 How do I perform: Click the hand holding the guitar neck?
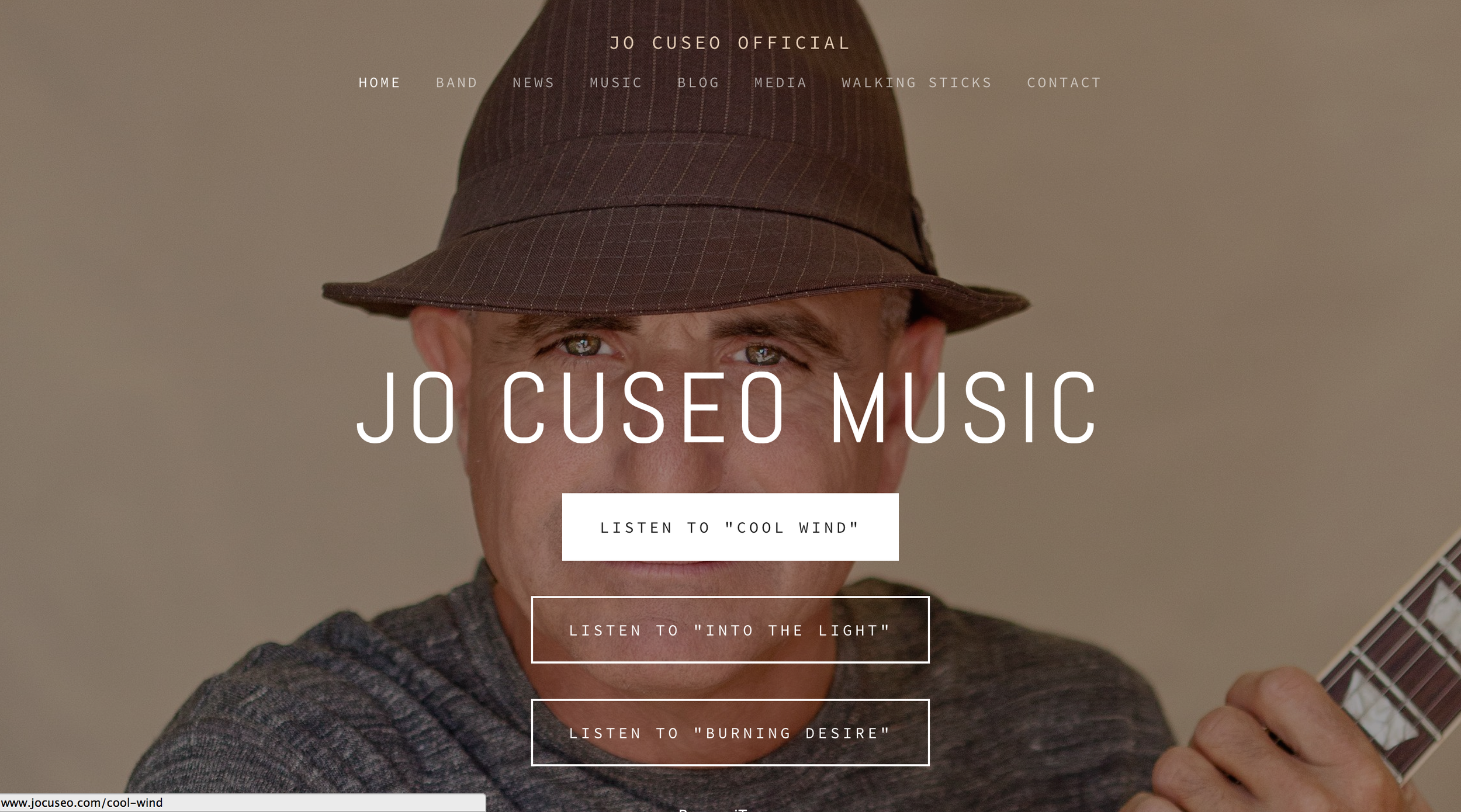tap(1286, 742)
